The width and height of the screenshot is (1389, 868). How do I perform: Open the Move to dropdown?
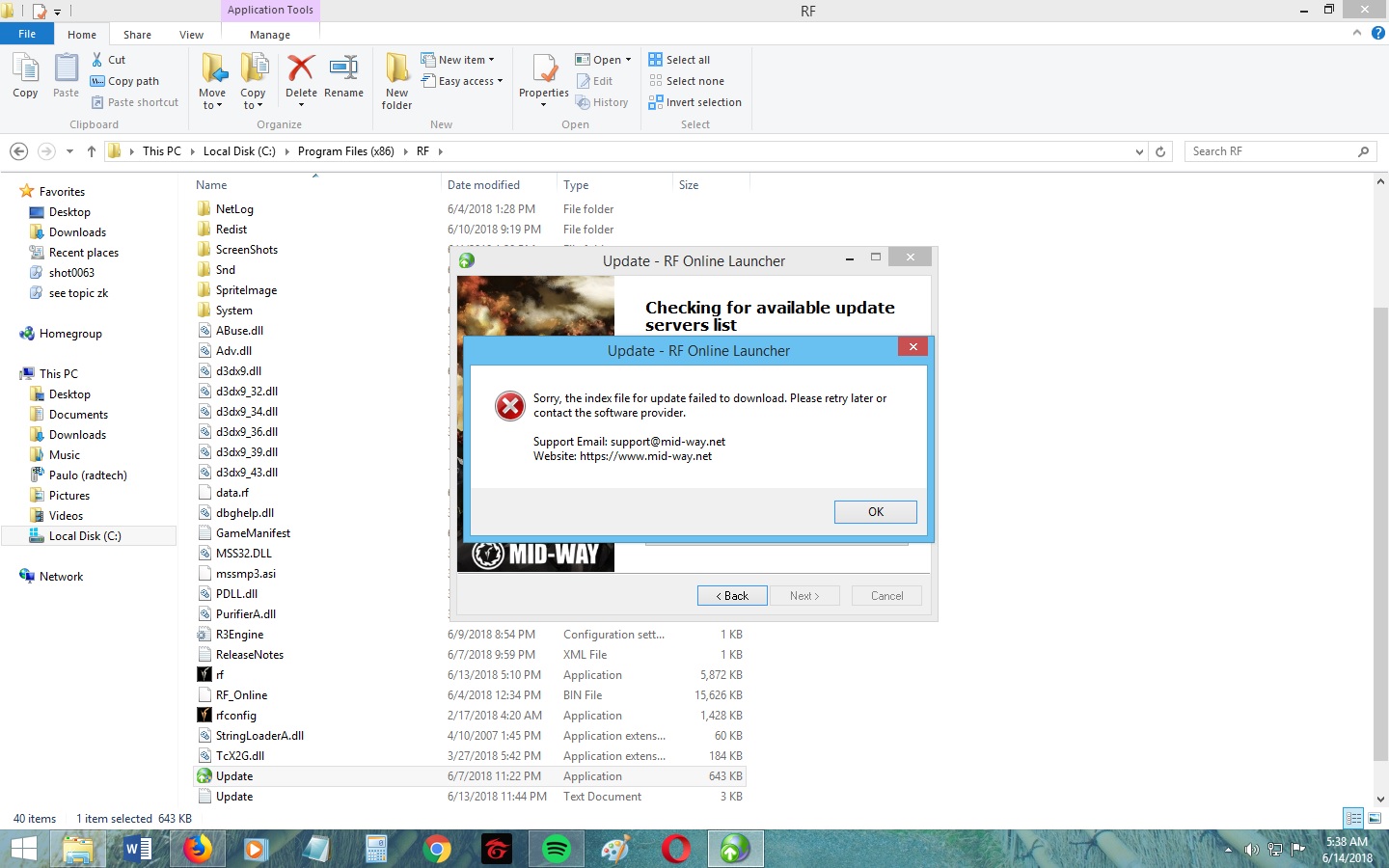[212, 99]
